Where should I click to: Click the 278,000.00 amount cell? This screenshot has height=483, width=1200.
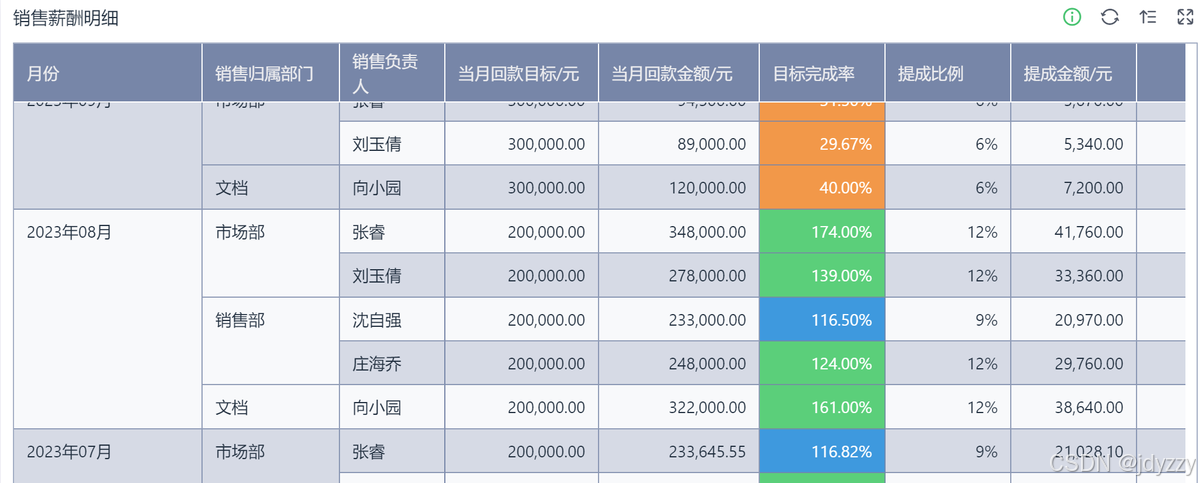679,275
